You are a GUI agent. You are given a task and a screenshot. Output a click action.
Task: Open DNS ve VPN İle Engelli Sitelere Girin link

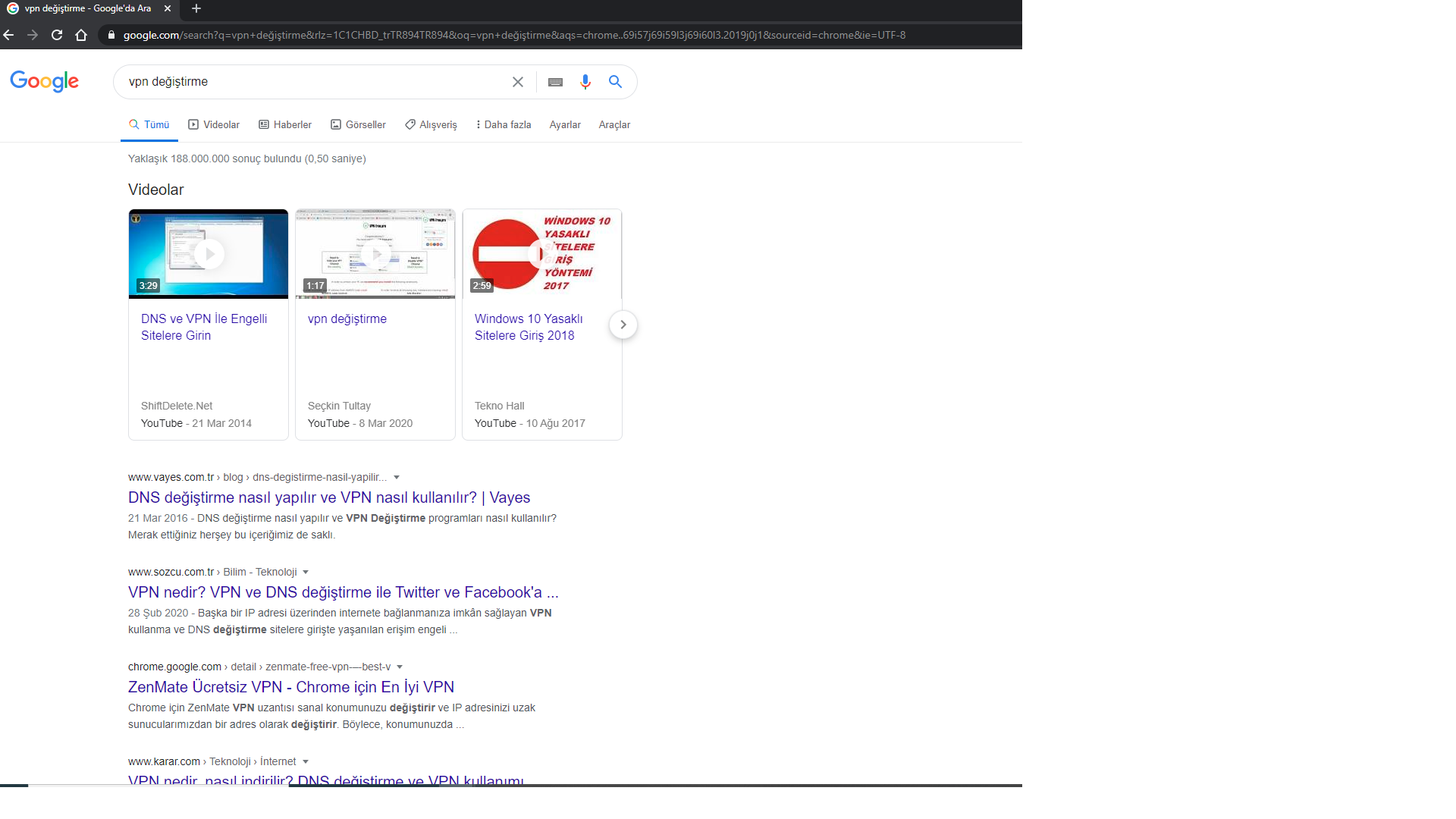pos(204,327)
